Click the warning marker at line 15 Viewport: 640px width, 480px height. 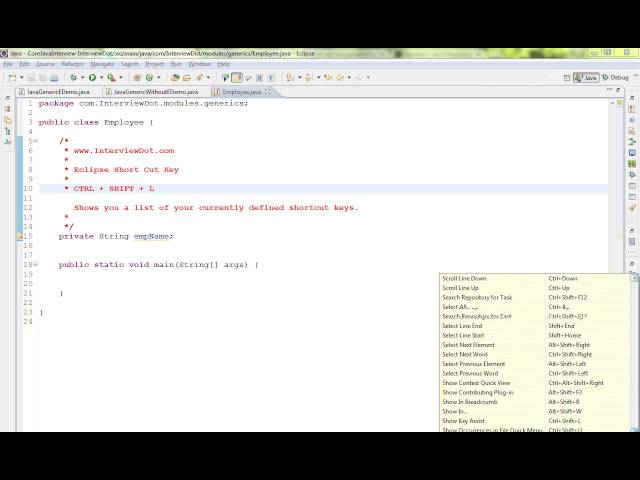point(20,236)
